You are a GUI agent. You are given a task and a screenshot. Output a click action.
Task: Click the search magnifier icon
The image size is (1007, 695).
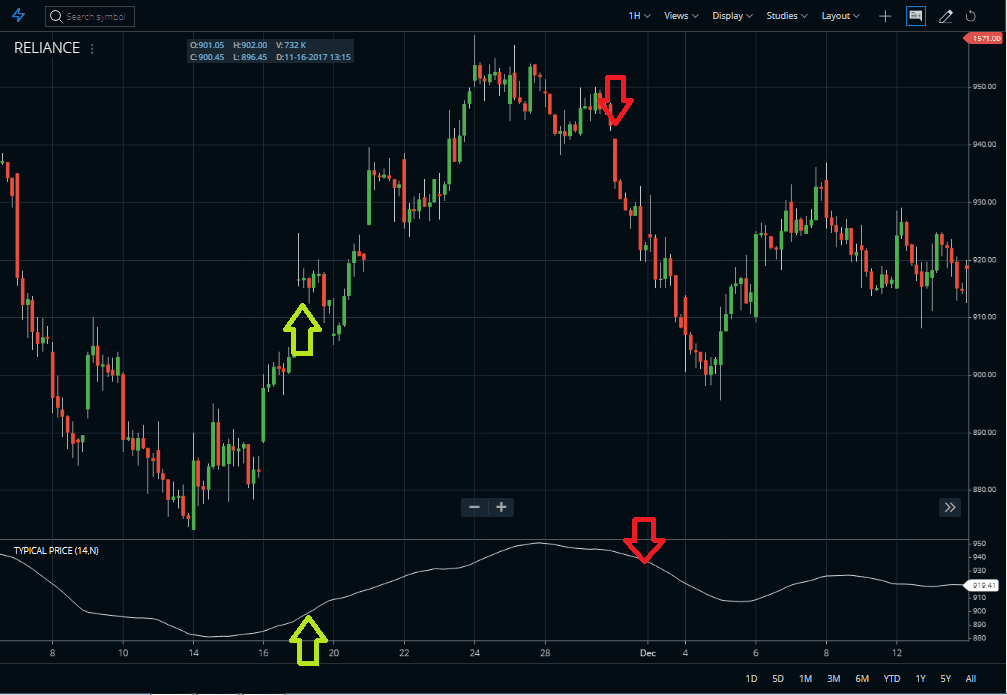pyautogui.click(x=56, y=16)
